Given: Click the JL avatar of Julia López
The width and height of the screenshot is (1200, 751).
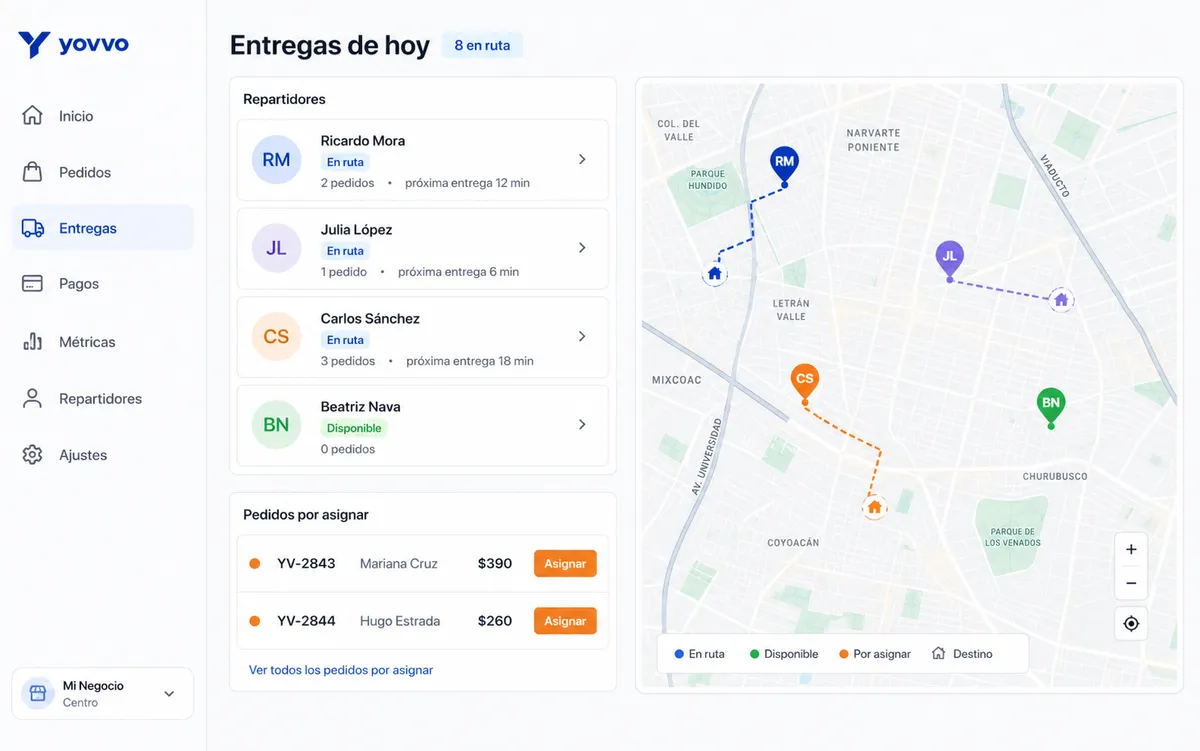Looking at the screenshot, I should pyautogui.click(x=276, y=248).
